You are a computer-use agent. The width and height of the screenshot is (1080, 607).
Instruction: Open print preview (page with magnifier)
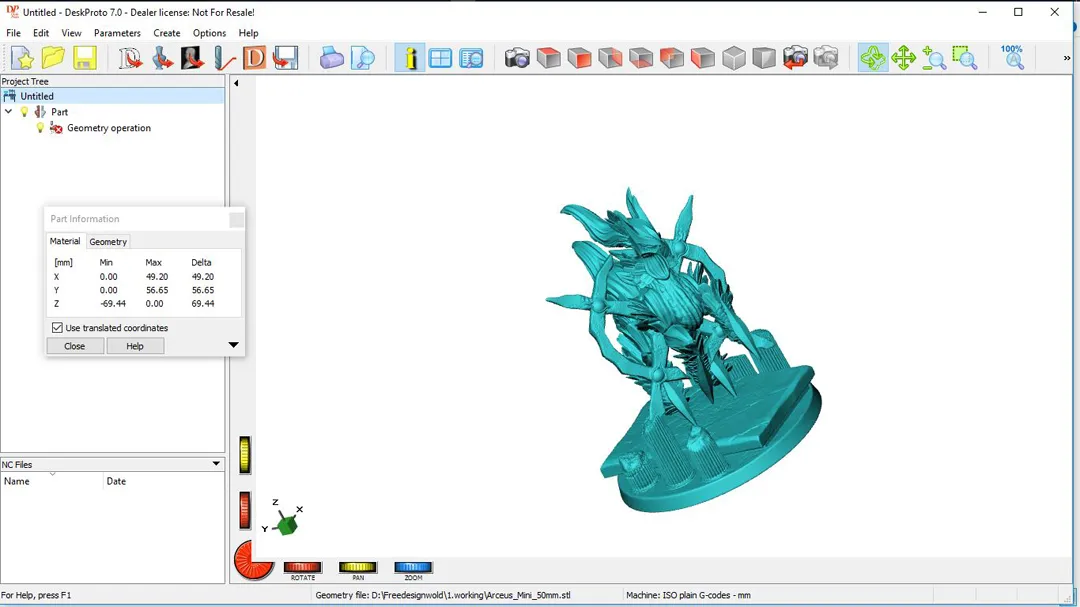[x=362, y=58]
